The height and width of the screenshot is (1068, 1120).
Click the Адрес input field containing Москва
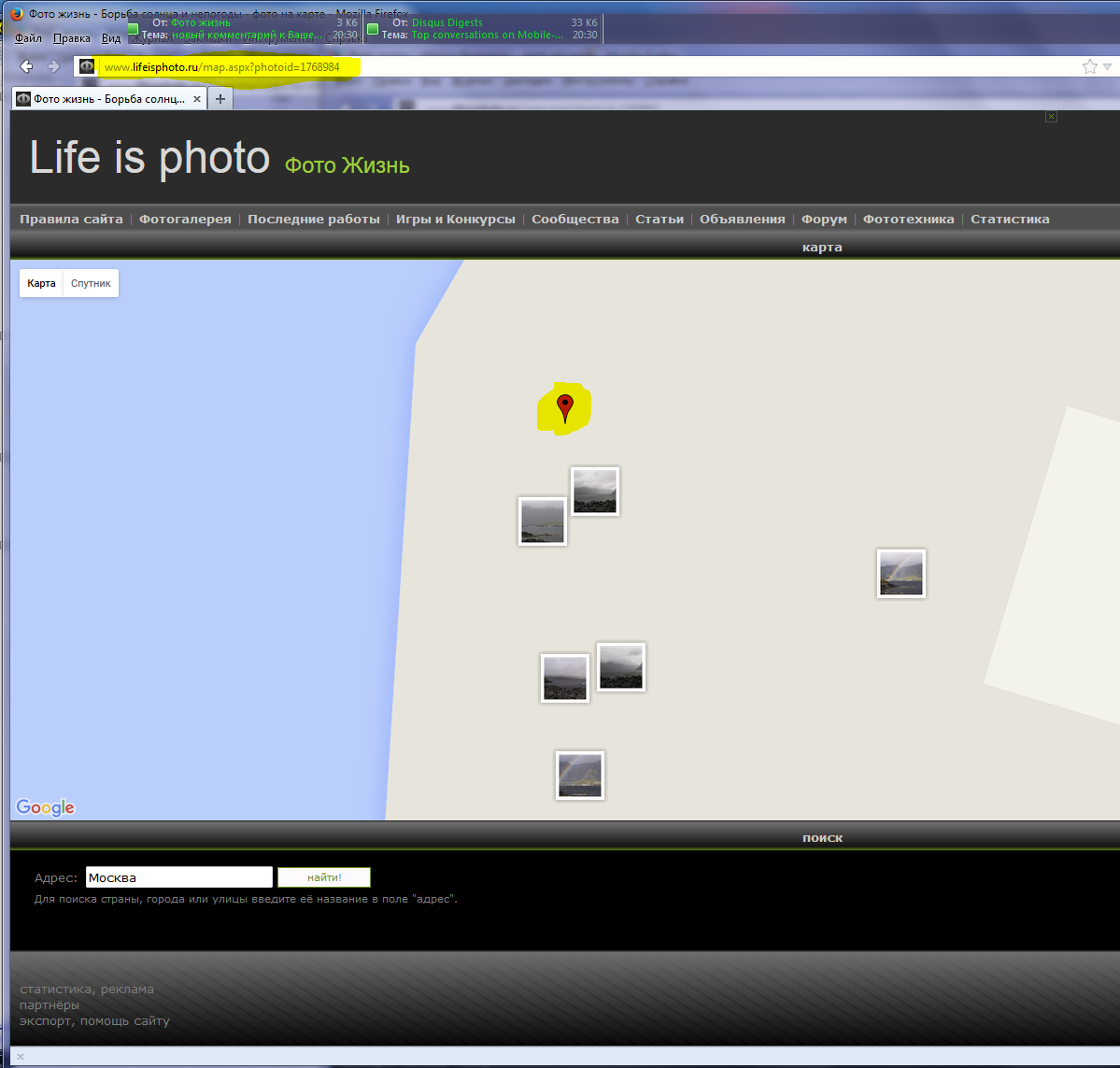[178, 877]
